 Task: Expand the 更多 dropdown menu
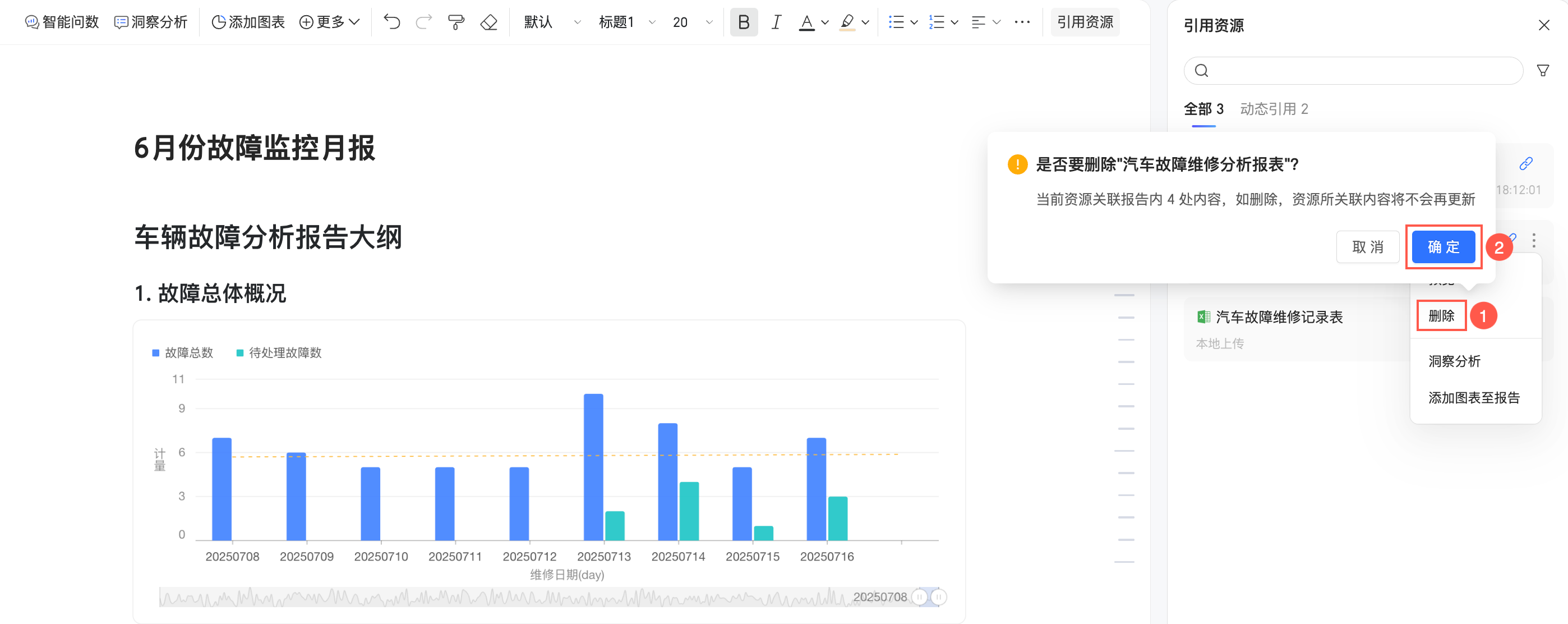(x=329, y=22)
